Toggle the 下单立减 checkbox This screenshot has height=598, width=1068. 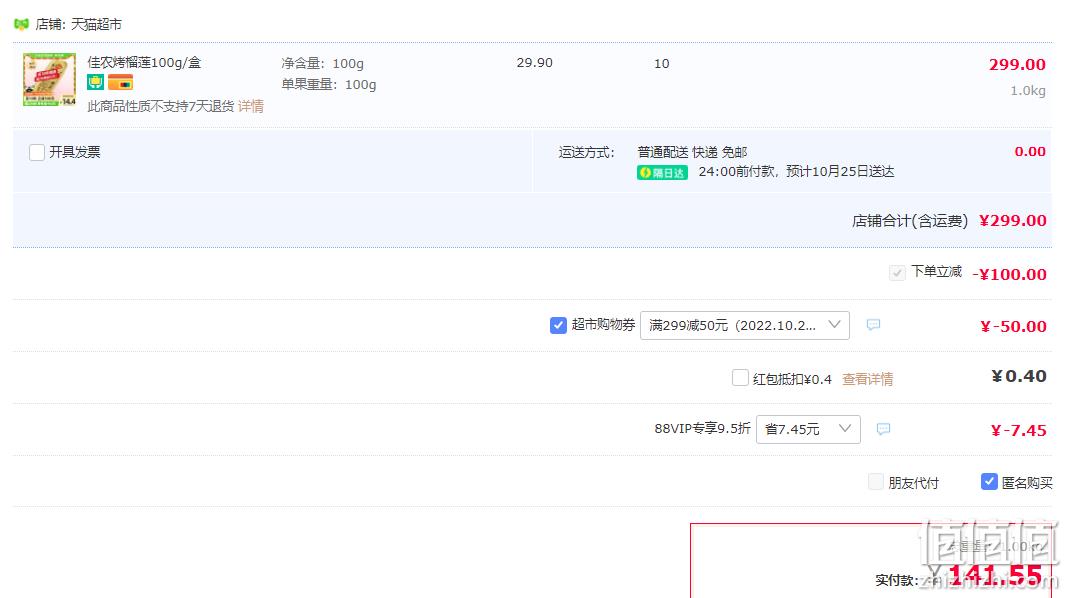[x=897, y=272]
